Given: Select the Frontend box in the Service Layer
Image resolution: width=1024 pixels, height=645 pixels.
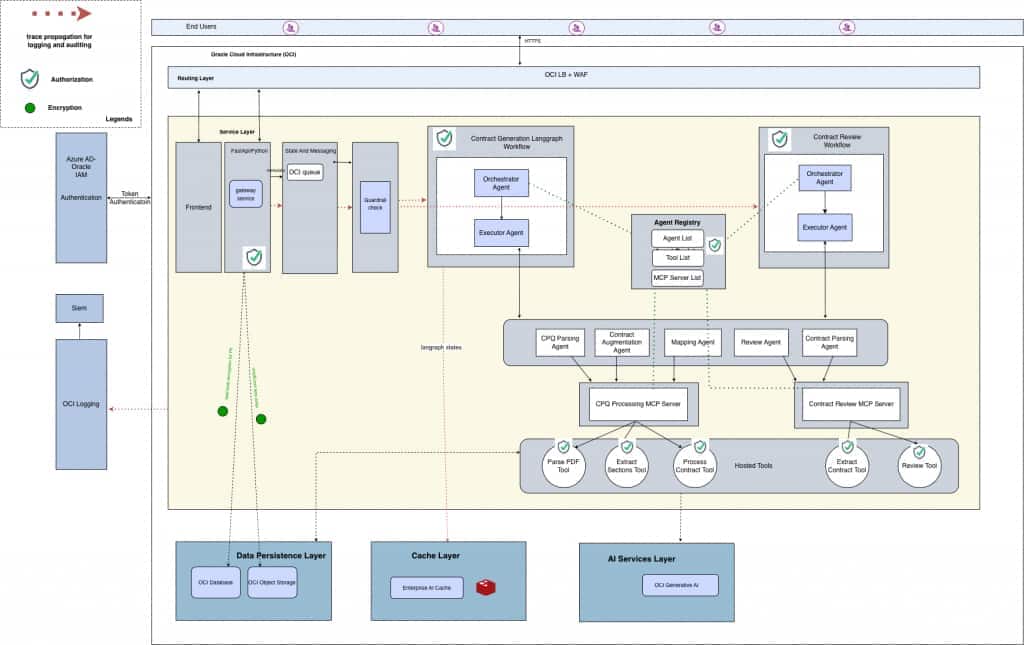Looking at the screenshot, I should 199,207.
